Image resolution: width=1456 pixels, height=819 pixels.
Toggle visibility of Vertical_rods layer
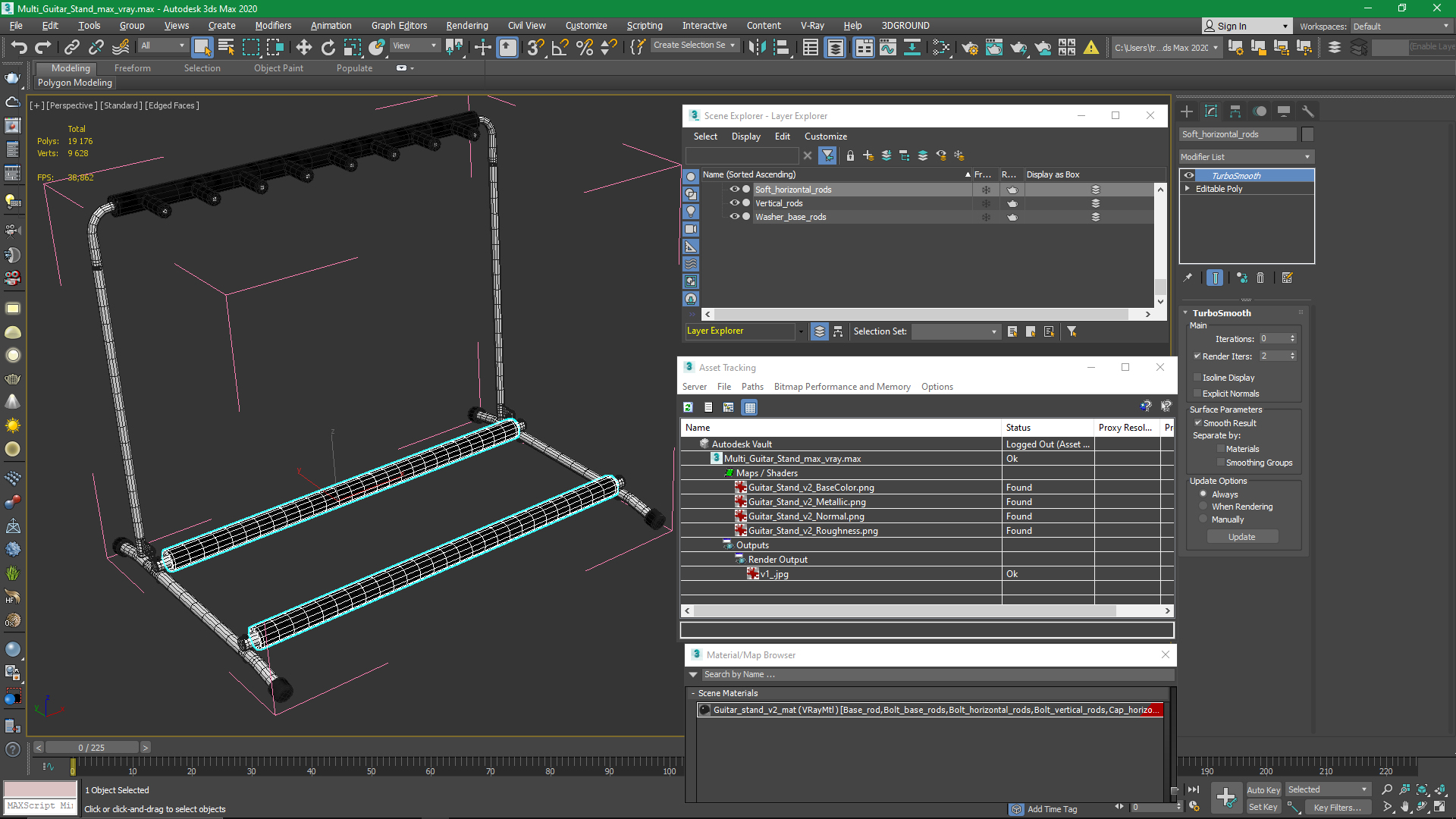click(x=735, y=203)
